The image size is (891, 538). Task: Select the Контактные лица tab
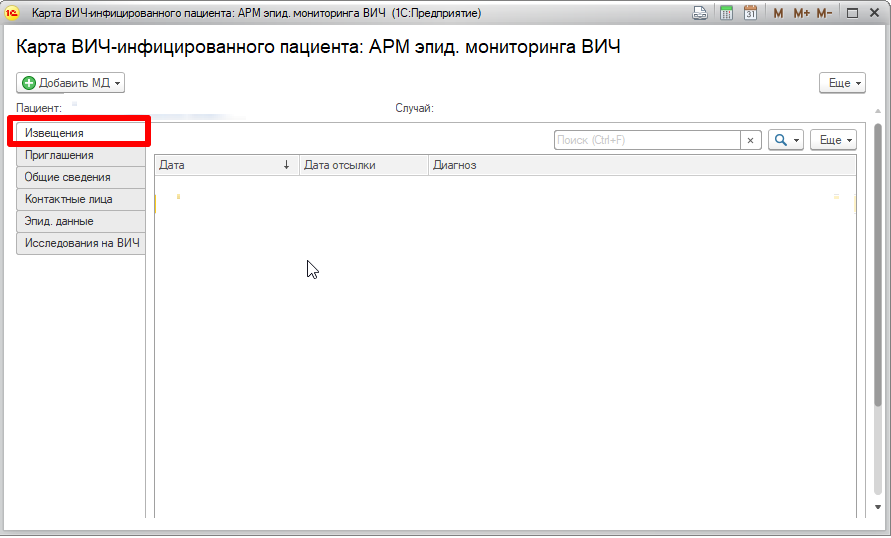(81, 199)
